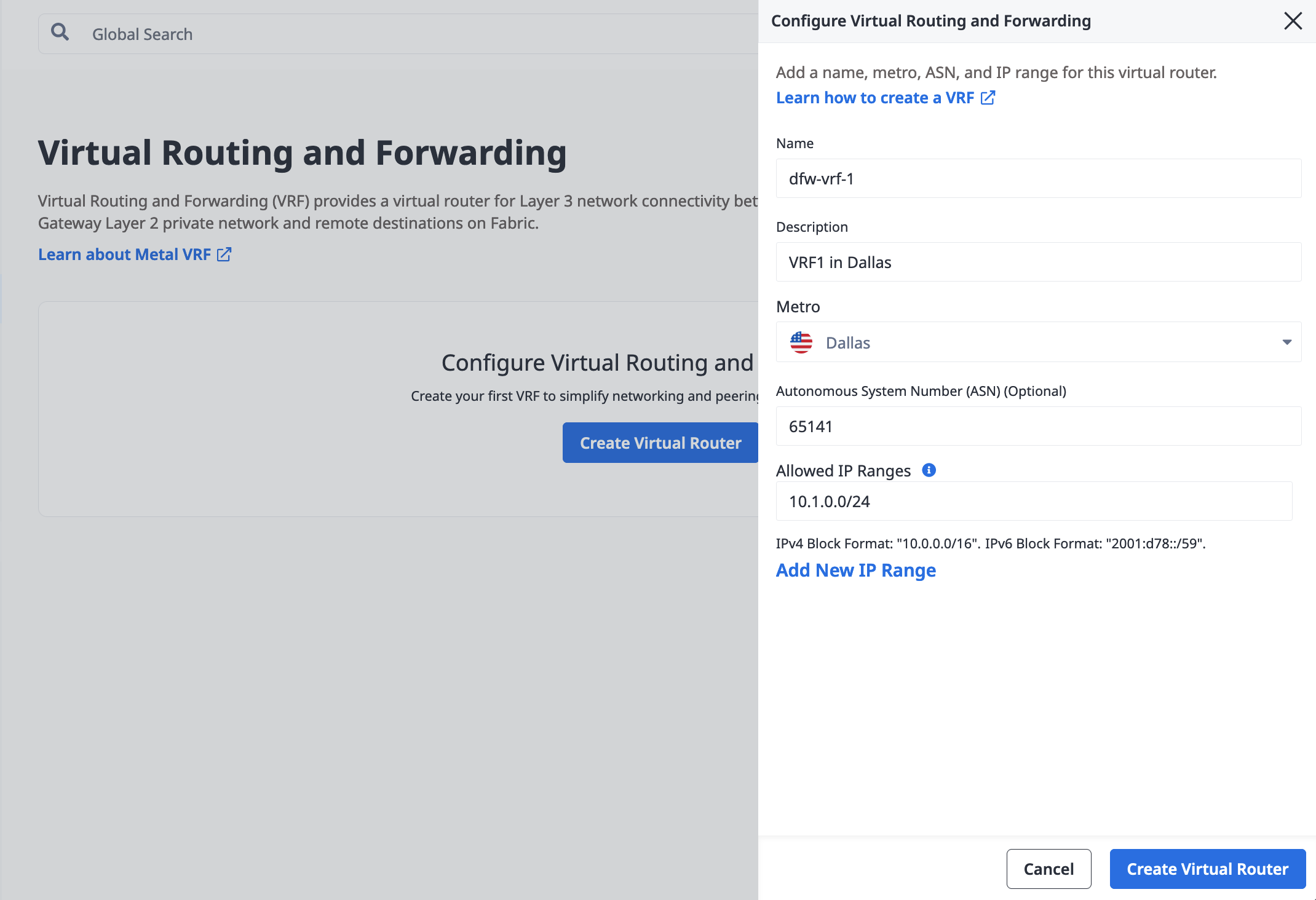Click the Allowed IP Ranges info icon
The image size is (1316, 900).
[x=929, y=470]
